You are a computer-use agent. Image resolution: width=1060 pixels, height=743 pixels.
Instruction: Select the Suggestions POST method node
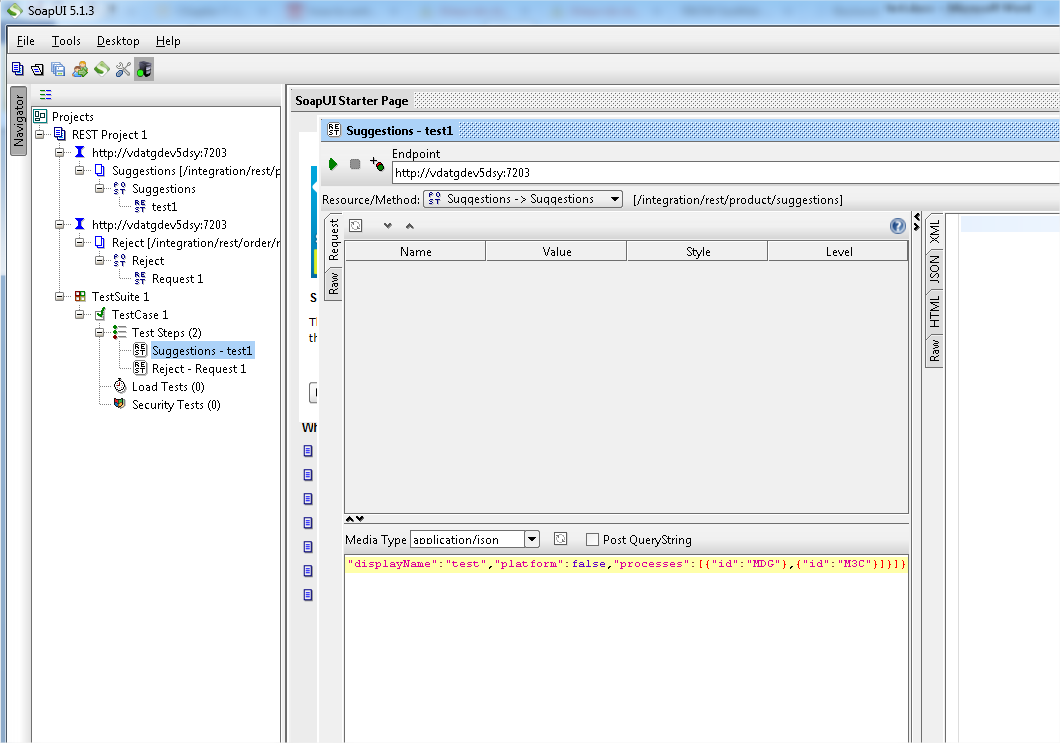(x=164, y=189)
